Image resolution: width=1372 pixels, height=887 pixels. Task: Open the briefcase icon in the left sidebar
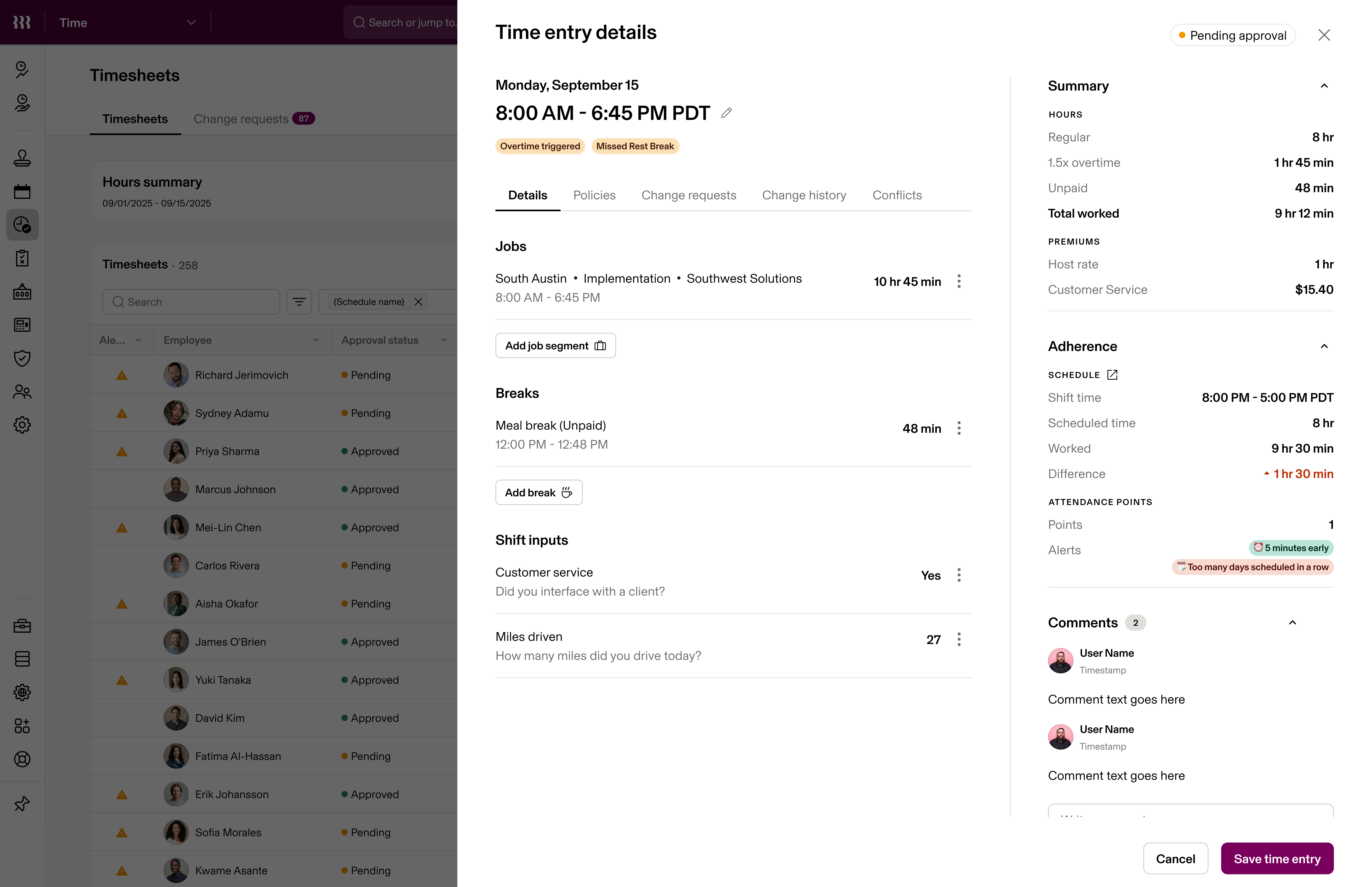(x=22, y=625)
